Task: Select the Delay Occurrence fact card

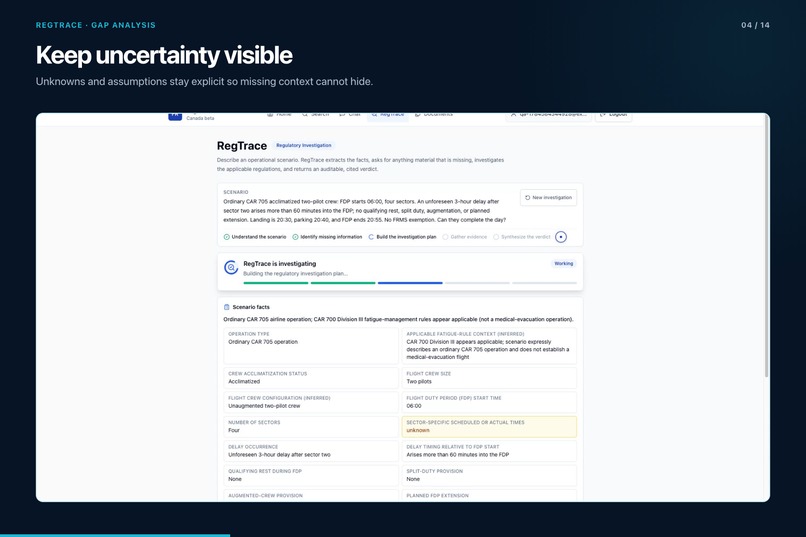Action: 311,451
